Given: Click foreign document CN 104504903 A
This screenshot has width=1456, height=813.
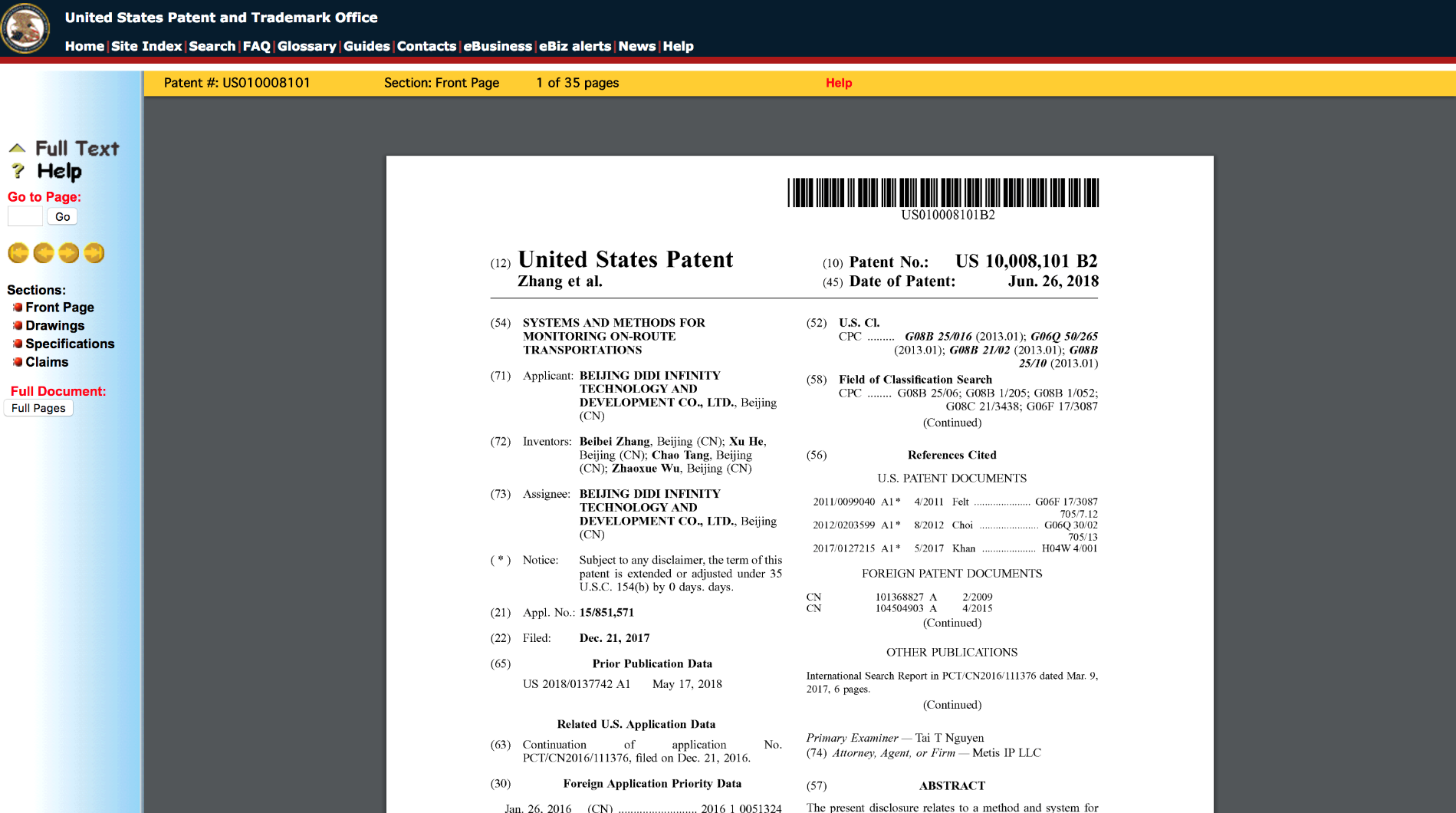Looking at the screenshot, I should pyautogui.click(x=899, y=608).
